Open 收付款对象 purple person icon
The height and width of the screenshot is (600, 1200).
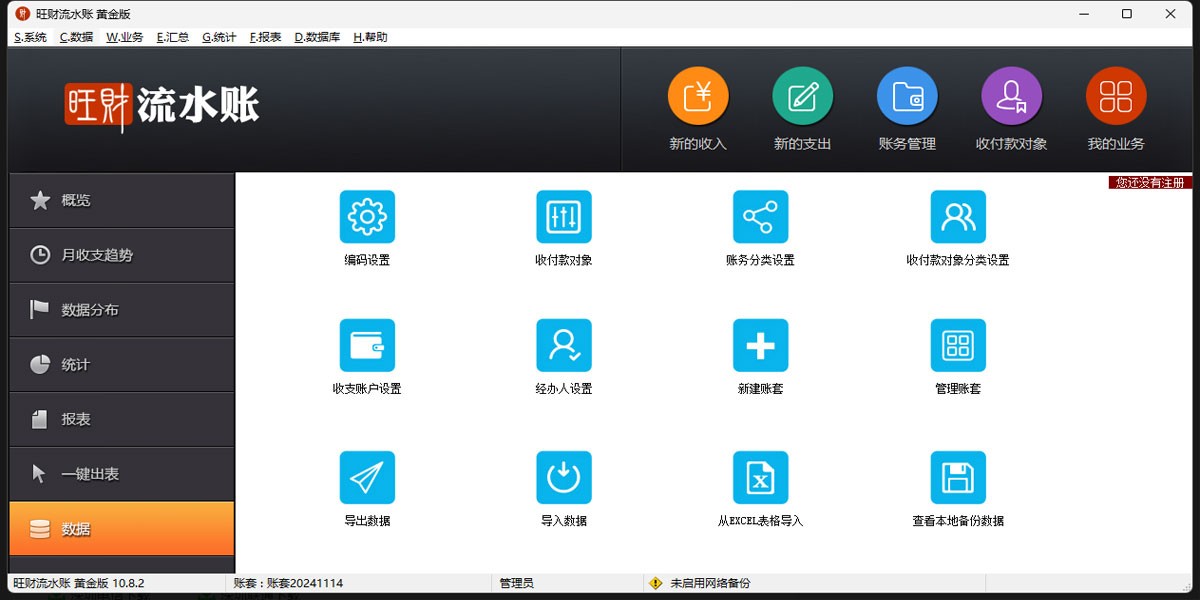point(1011,97)
